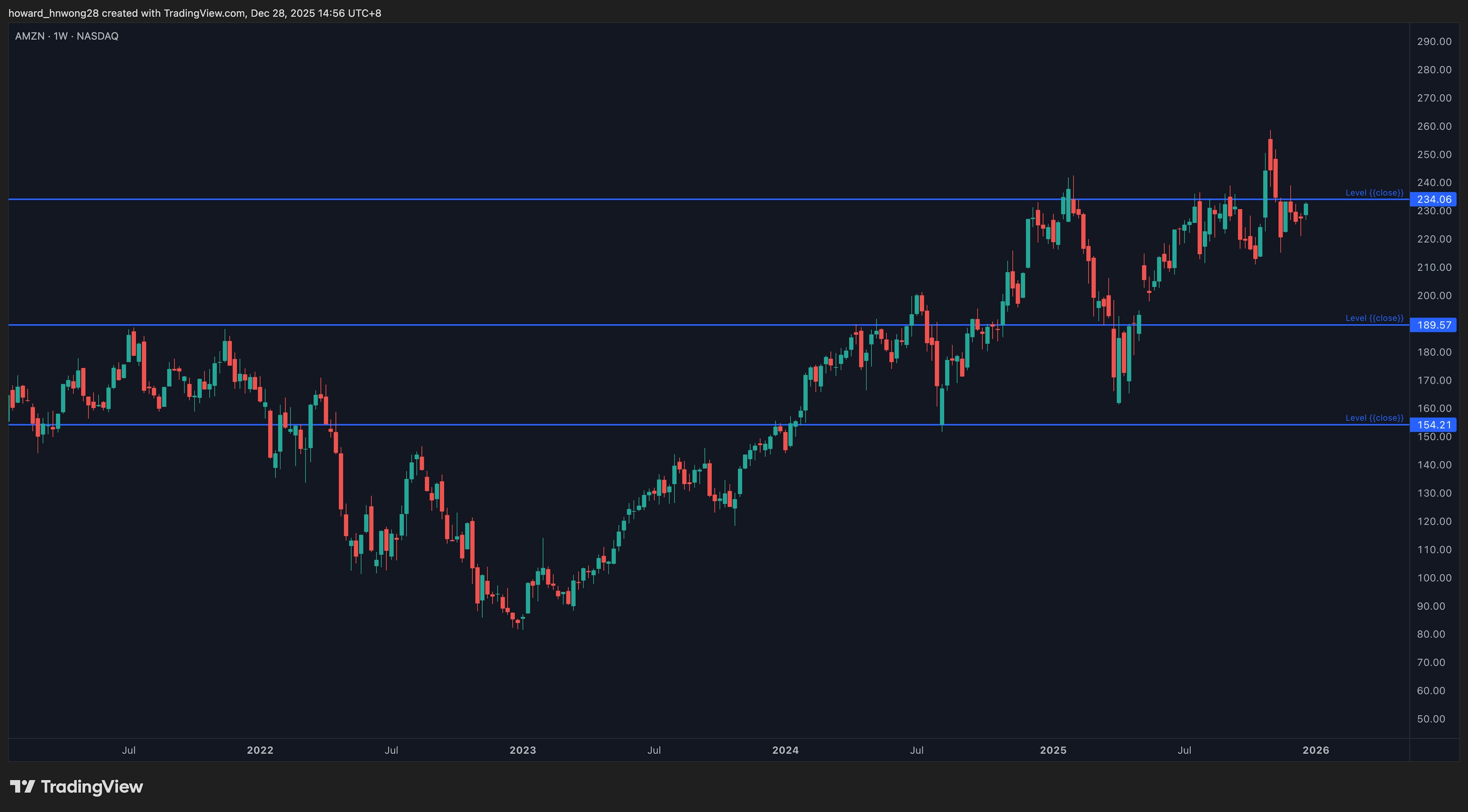Screen dimensions: 1468x812
Task: Click the AMZN 1W NASDAQ symbol label
Action: click(x=67, y=36)
